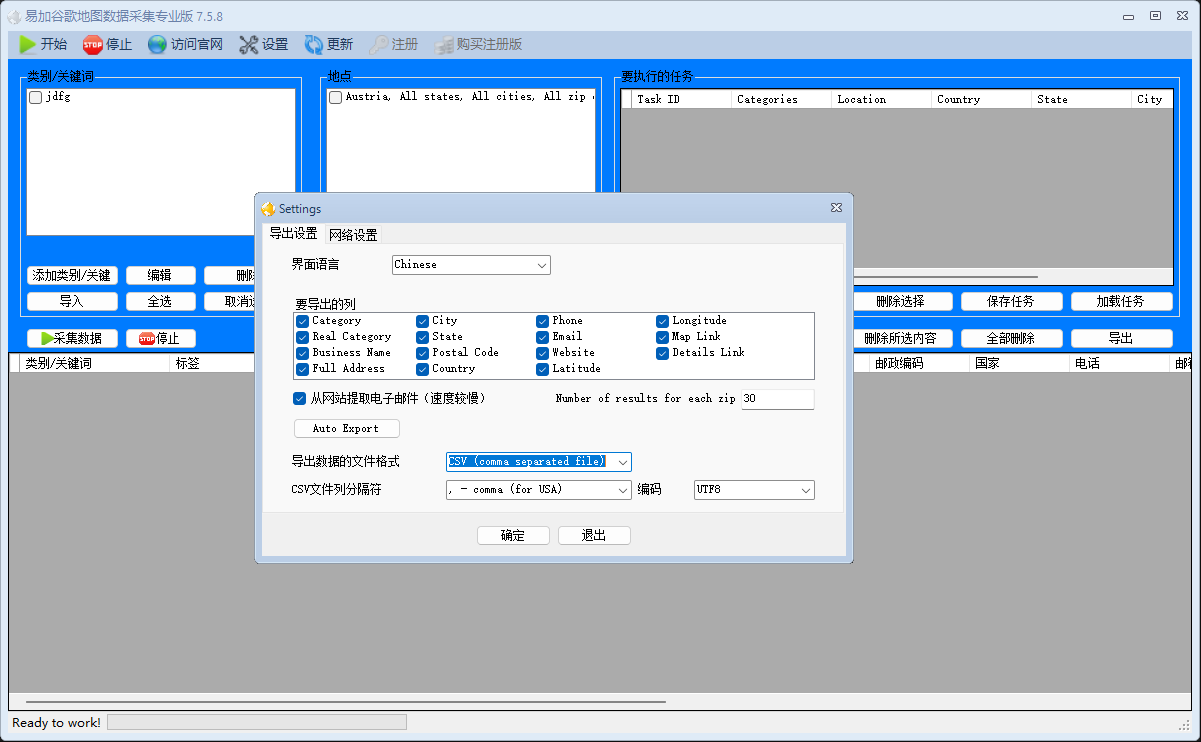
Task: Click the Settings dialog title icon
Action: click(x=268, y=209)
